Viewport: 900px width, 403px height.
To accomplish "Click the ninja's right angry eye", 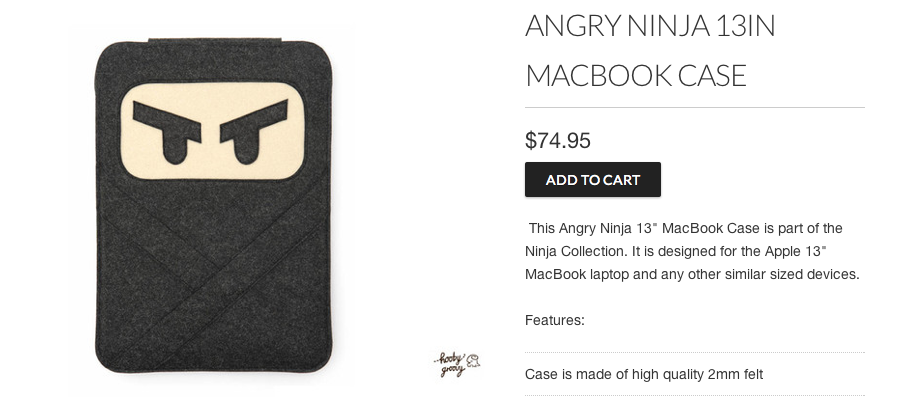I will click(x=253, y=131).
